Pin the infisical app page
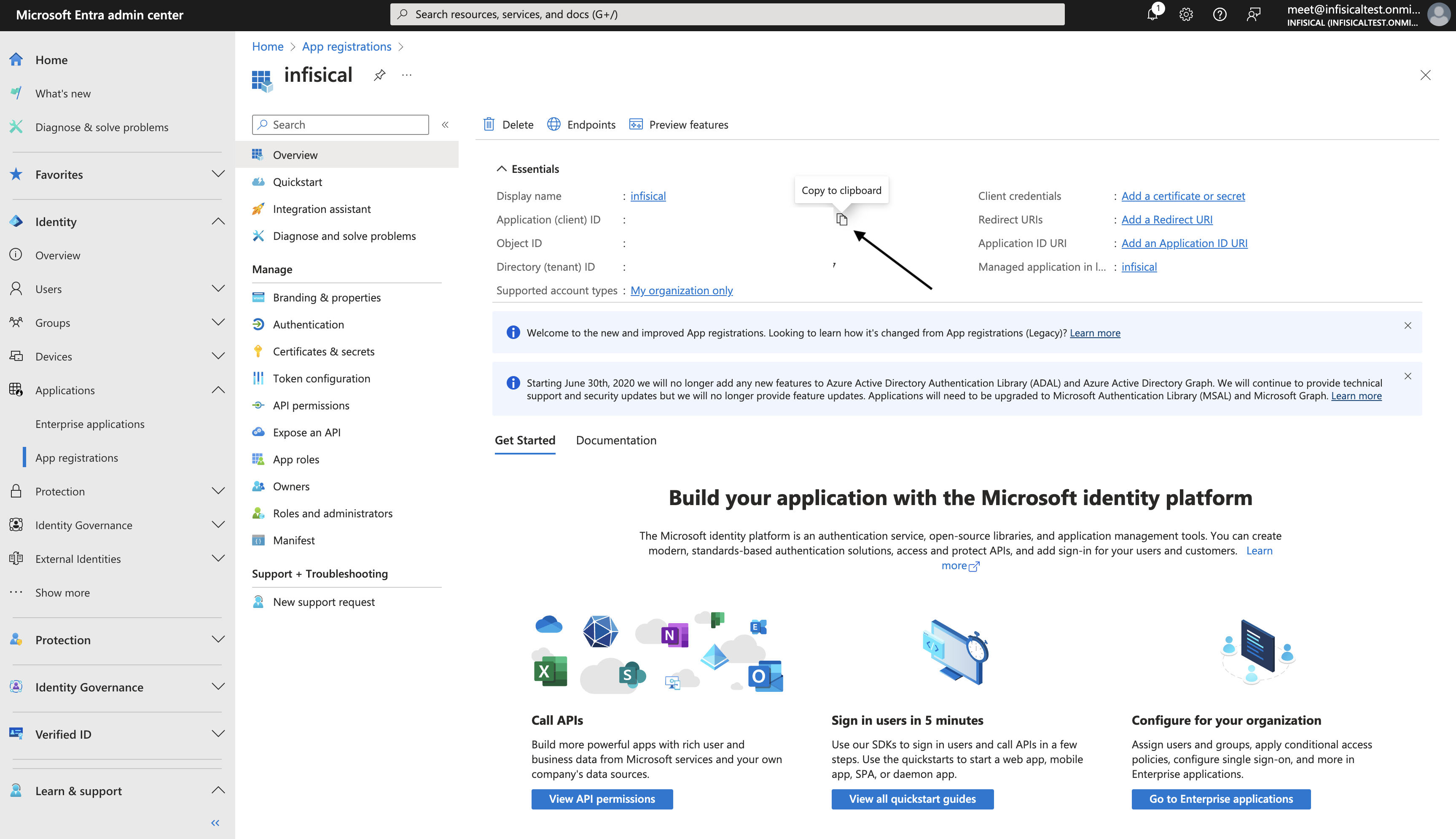 pyautogui.click(x=379, y=75)
